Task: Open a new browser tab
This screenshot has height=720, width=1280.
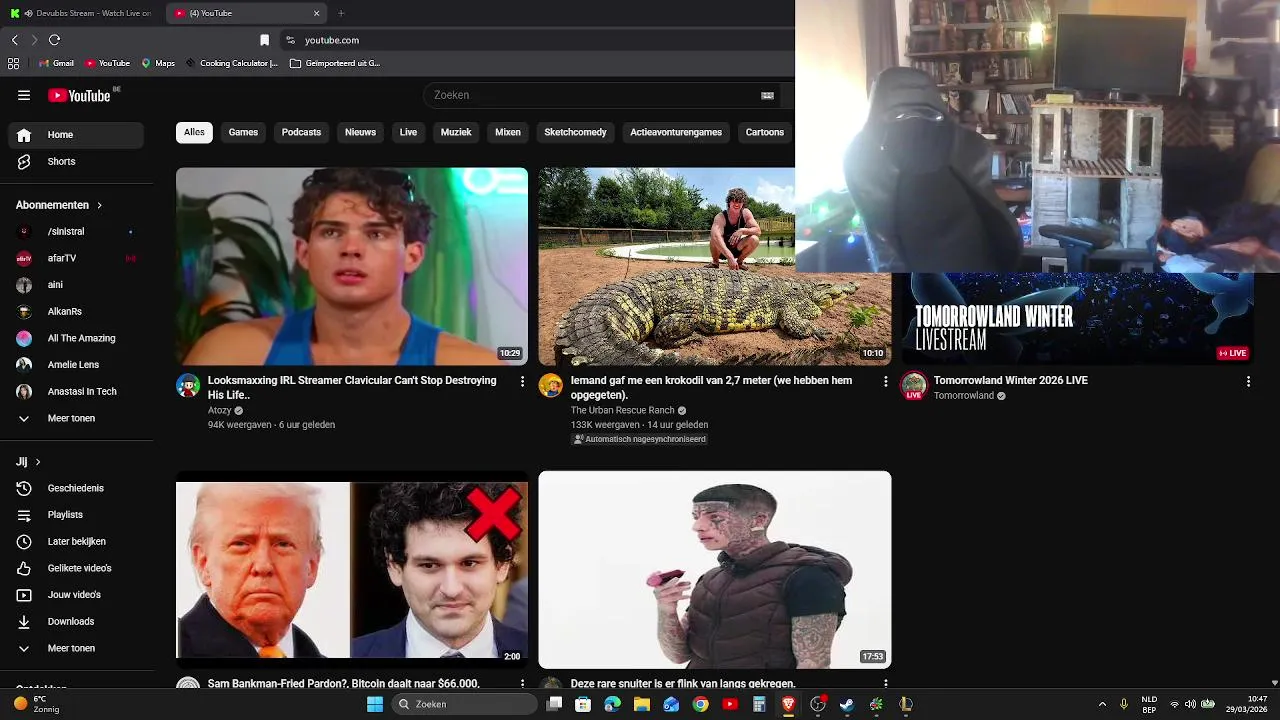Action: coord(341,13)
